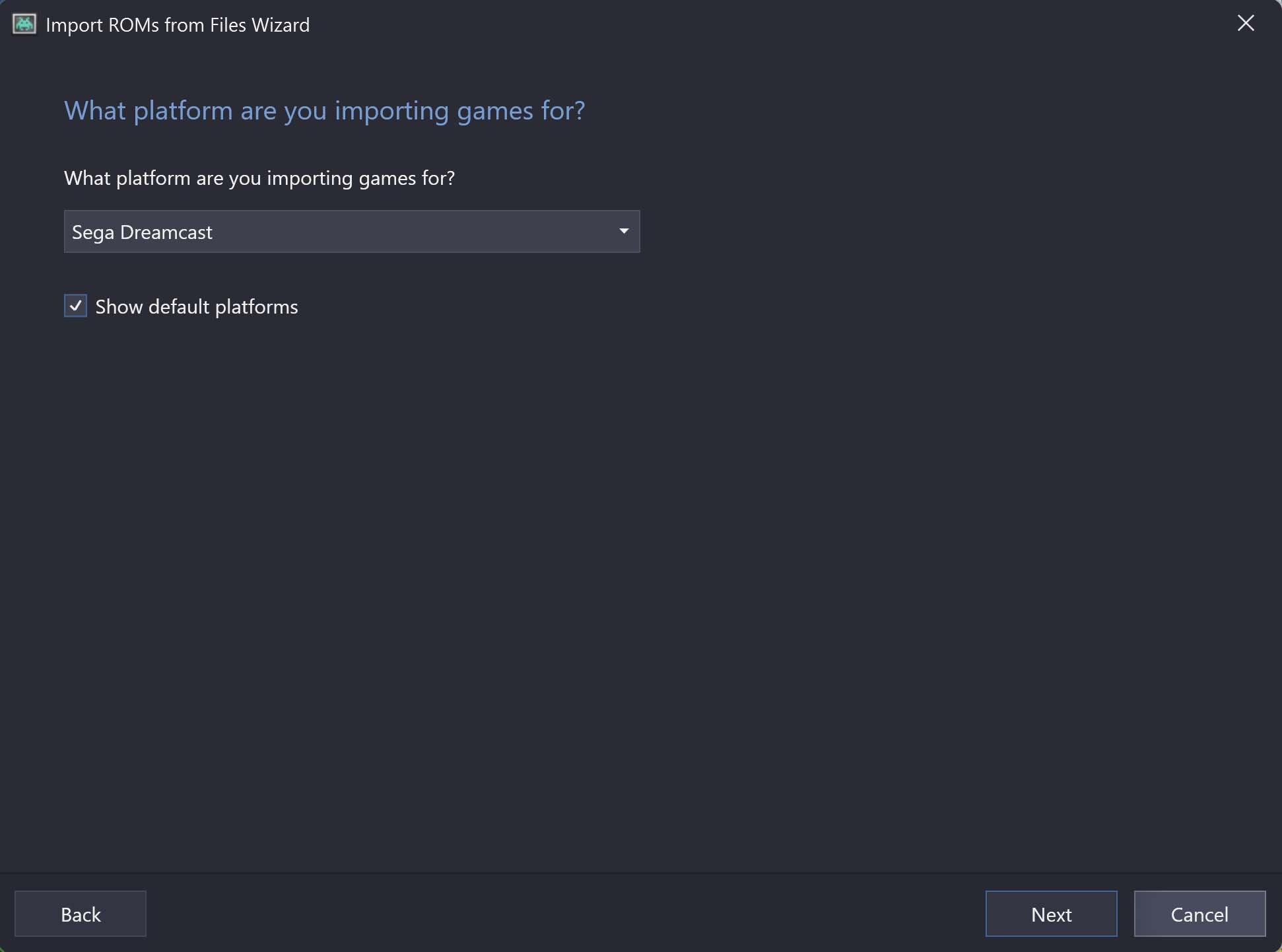The width and height of the screenshot is (1282, 952).
Task: Click the Back button in the footer
Action: click(x=81, y=914)
